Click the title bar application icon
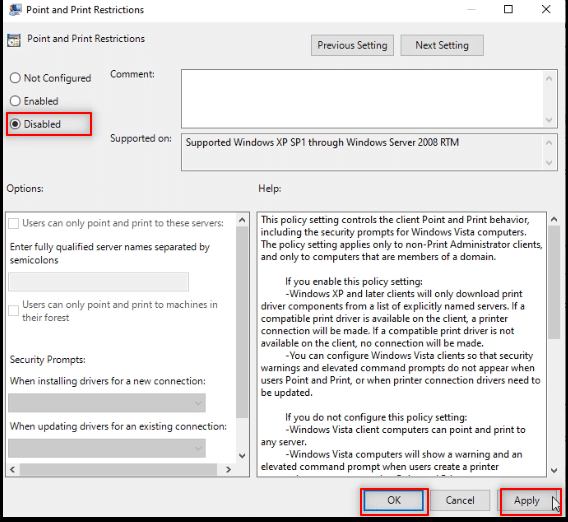This screenshot has width=568, height=522. [x=14, y=9]
